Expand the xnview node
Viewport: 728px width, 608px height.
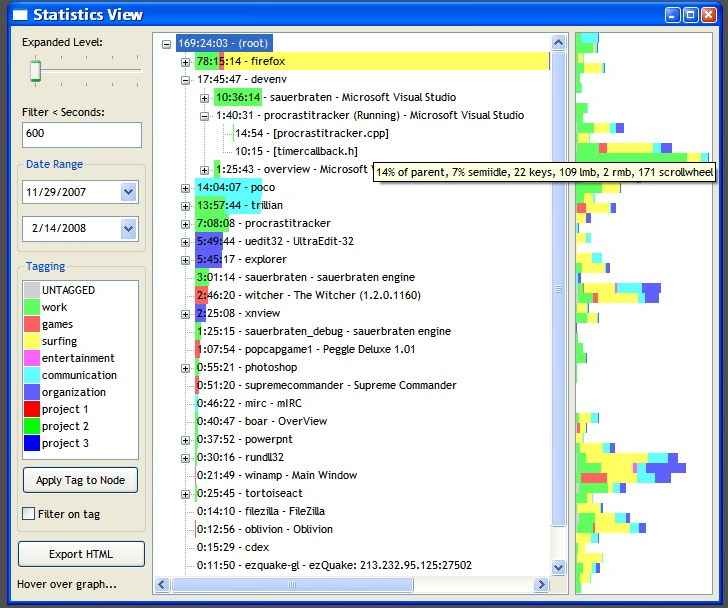pyautogui.click(x=185, y=314)
